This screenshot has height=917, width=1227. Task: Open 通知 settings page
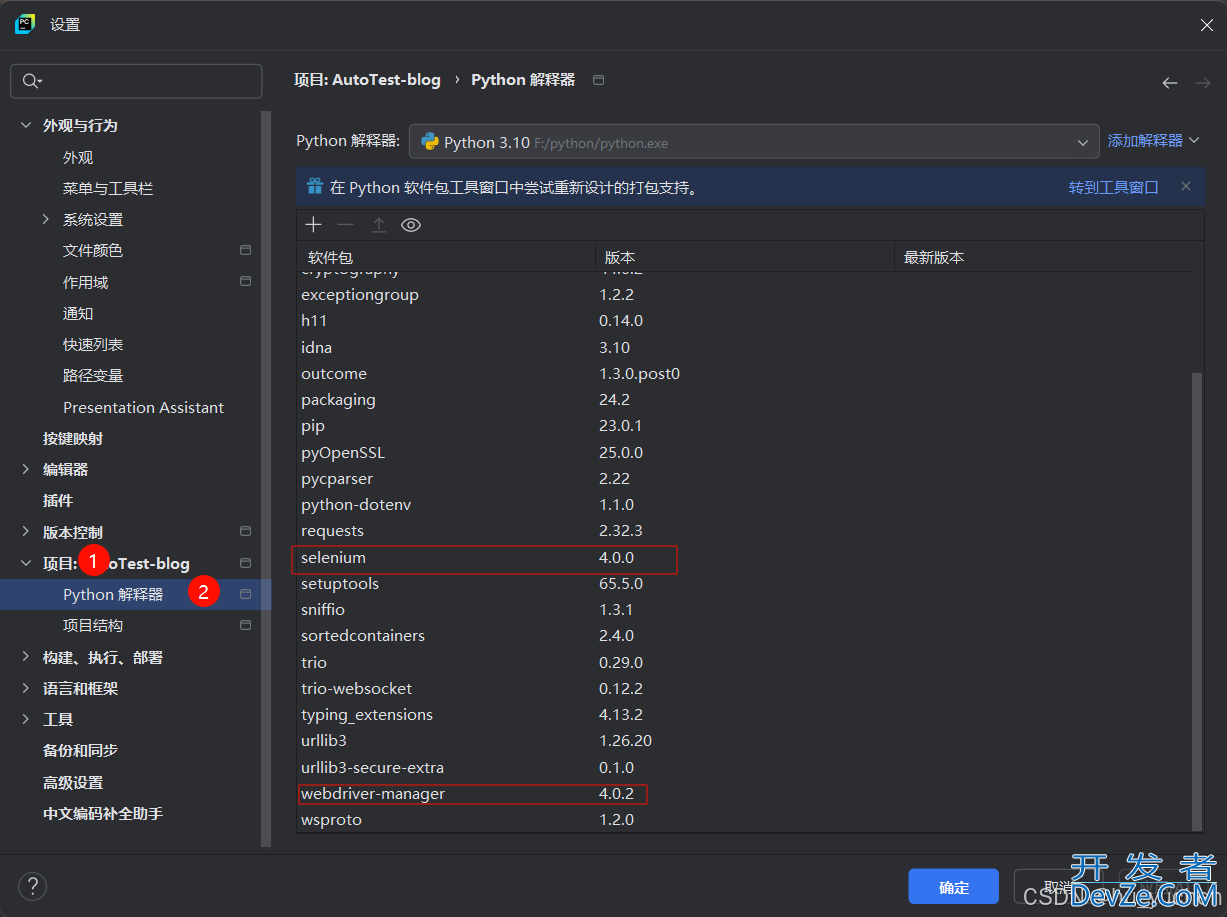point(78,313)
